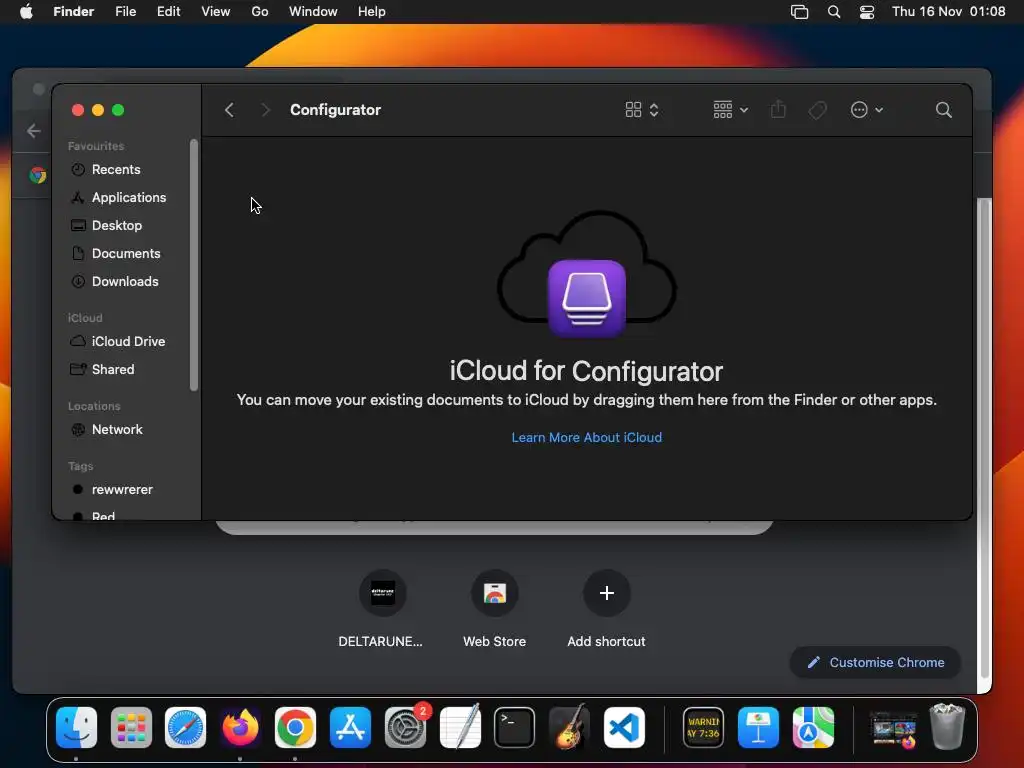Image resolution: width=1024 pixels, height=768 pixels.
Task: Click Customise Chrome button
Action: (876, 662)
